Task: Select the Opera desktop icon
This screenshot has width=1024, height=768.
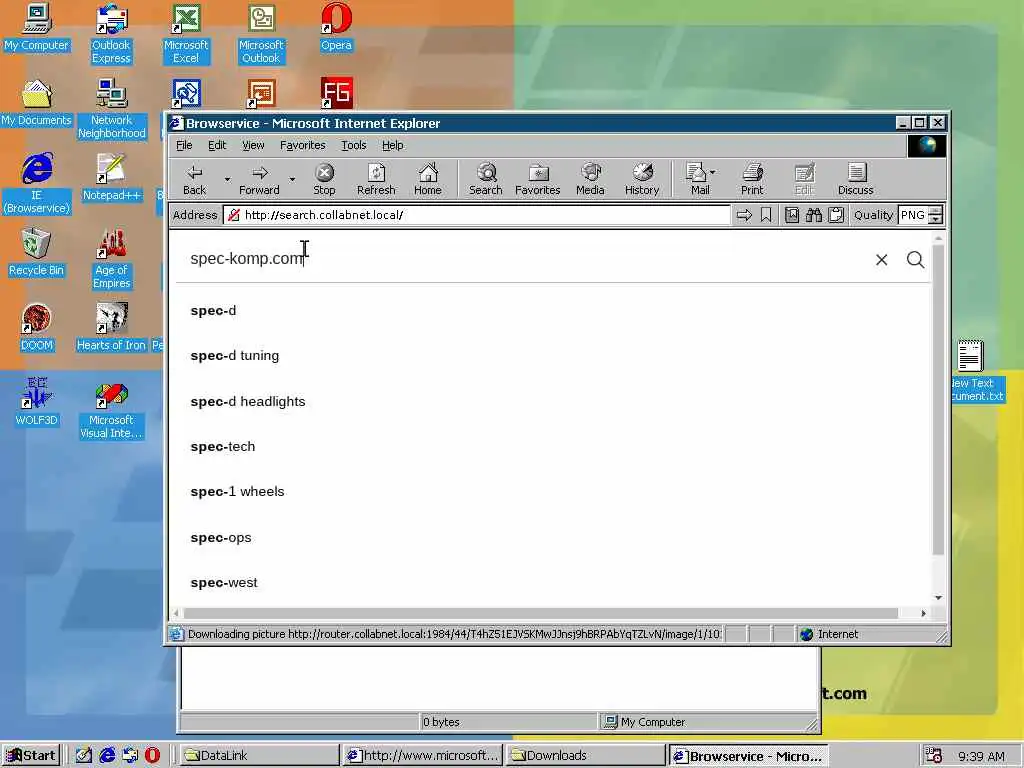Action: [x=336, y=28]
